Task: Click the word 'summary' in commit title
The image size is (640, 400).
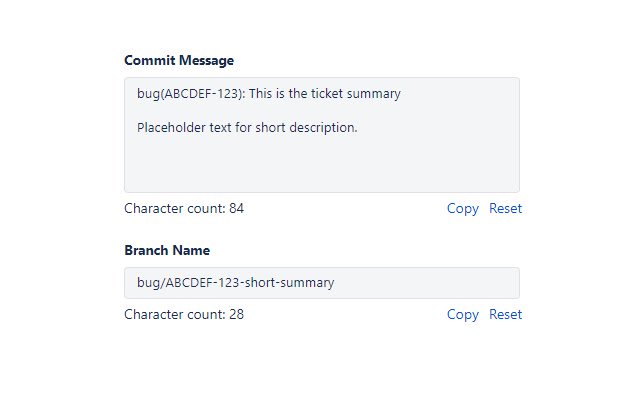Action: [373, 94]
